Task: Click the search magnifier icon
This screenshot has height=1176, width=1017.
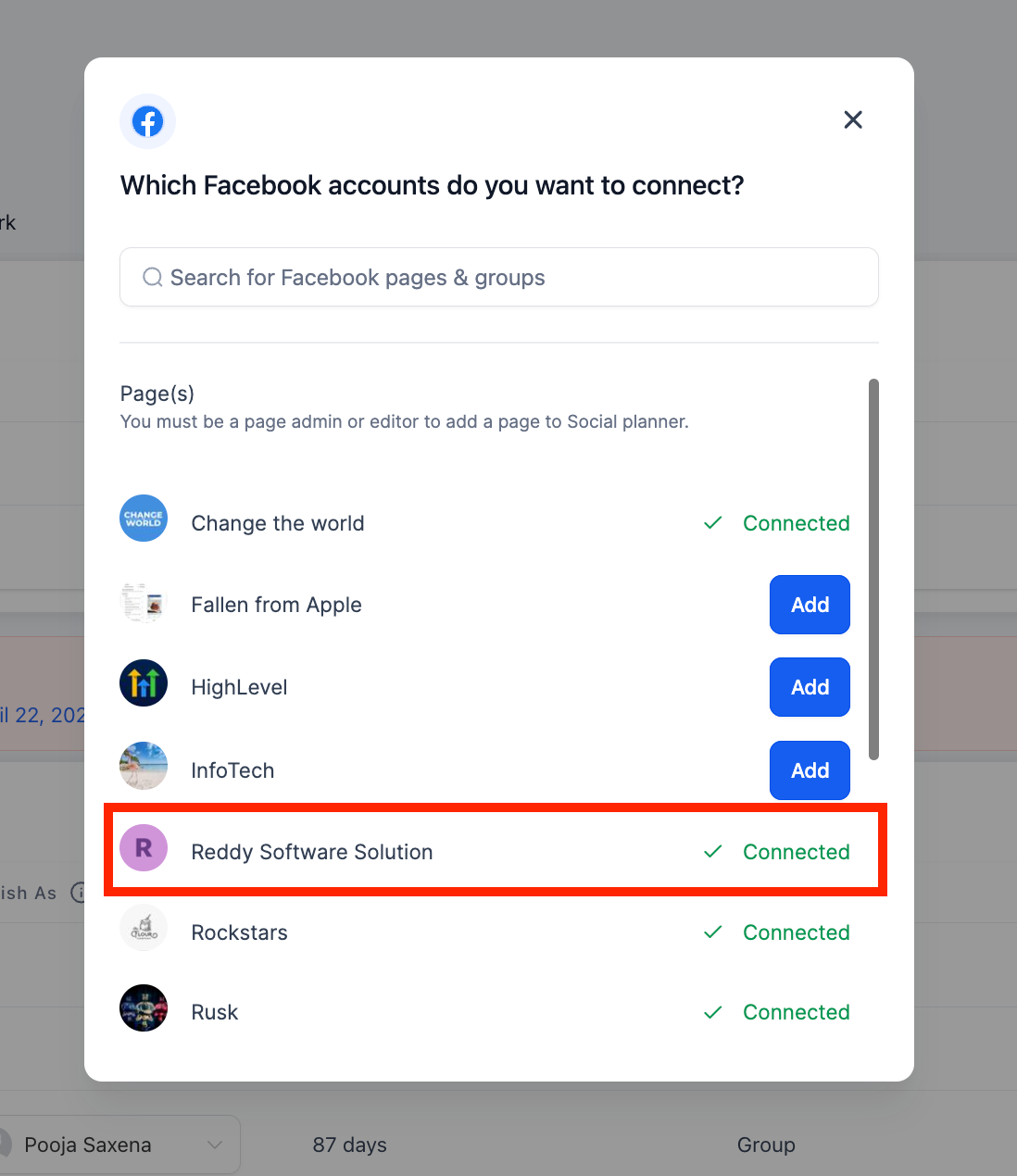Action: [153, 277]
